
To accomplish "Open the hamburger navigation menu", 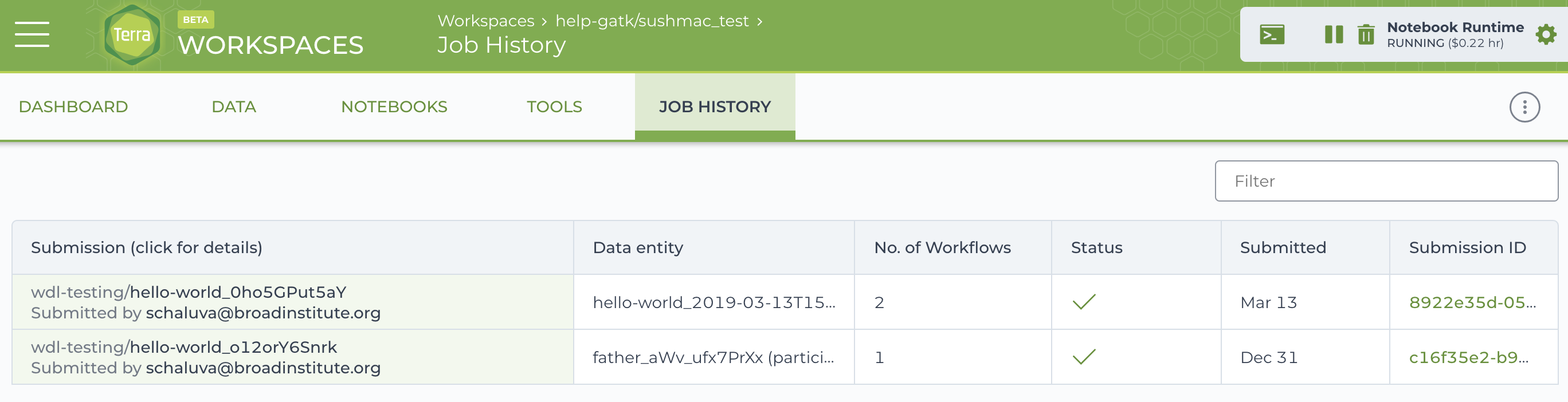I will pos(32,34).
